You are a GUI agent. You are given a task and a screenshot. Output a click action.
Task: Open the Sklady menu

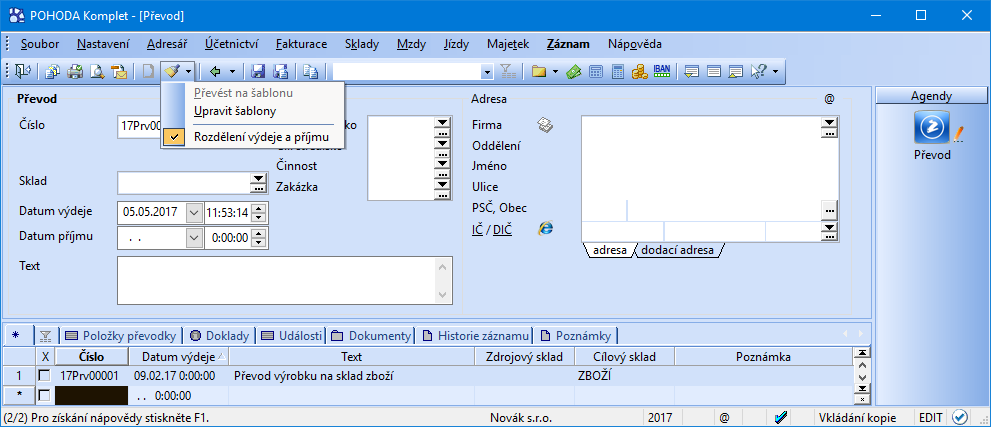click(x=362, y=44)
